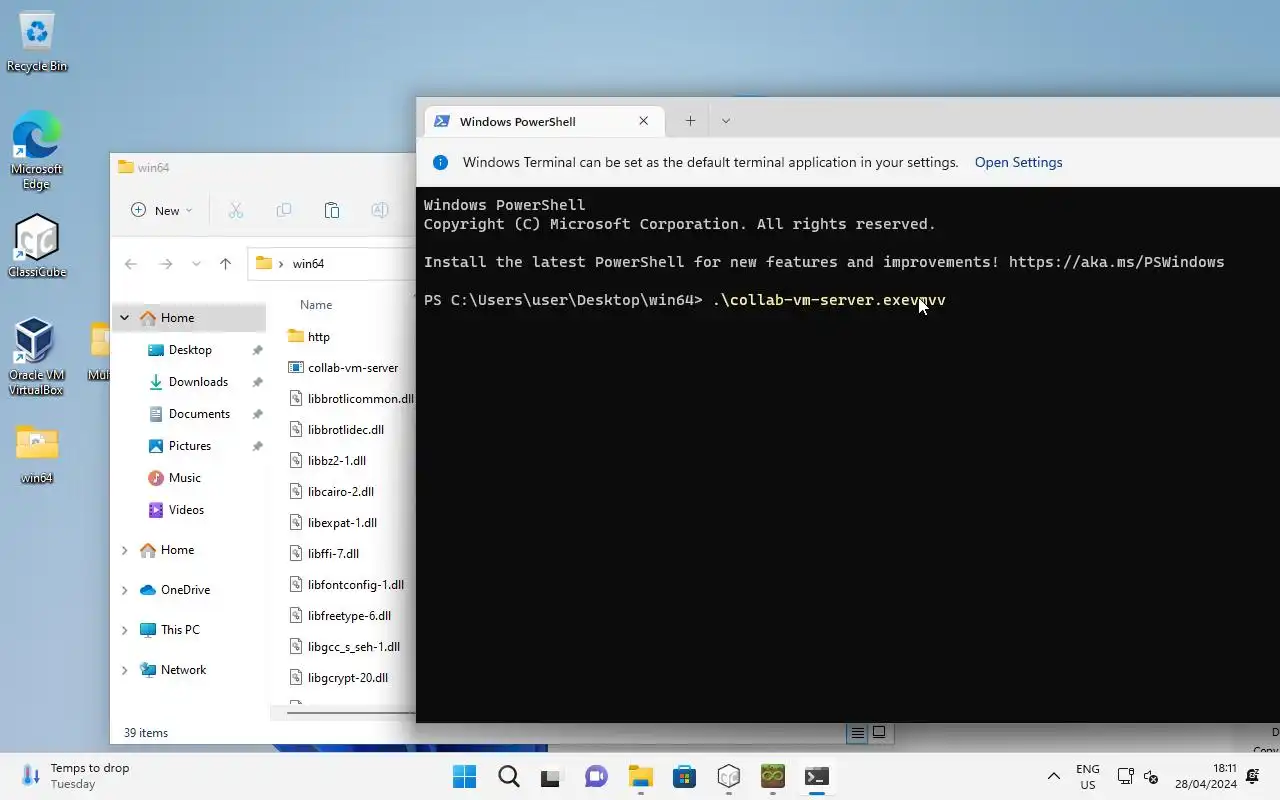
Task: Open Task View on the taskbar
Action: tap(552, 777)
